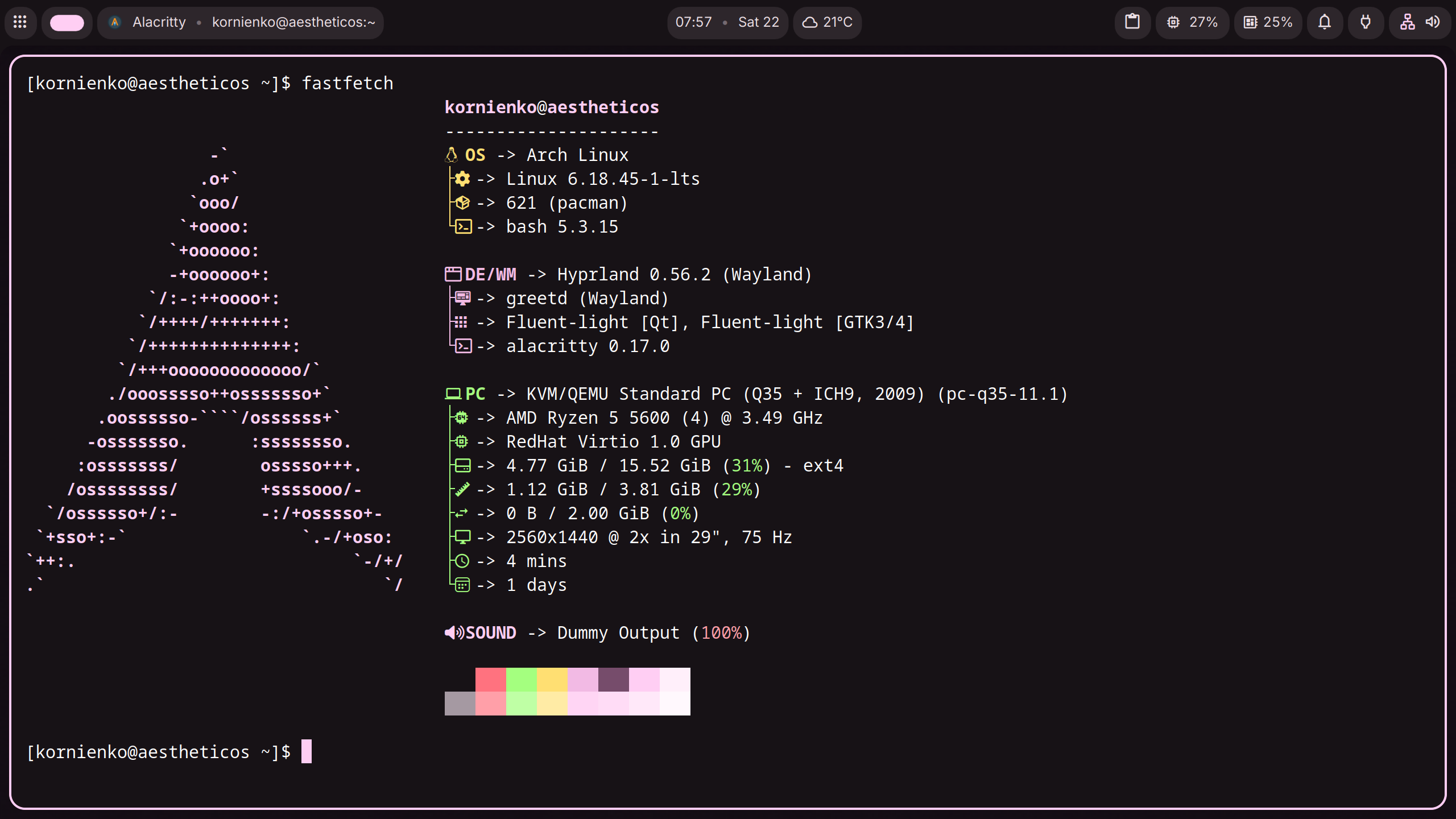The image size is (1456, 819).
Task: Click the fastfetch command text
Action: 348,83
